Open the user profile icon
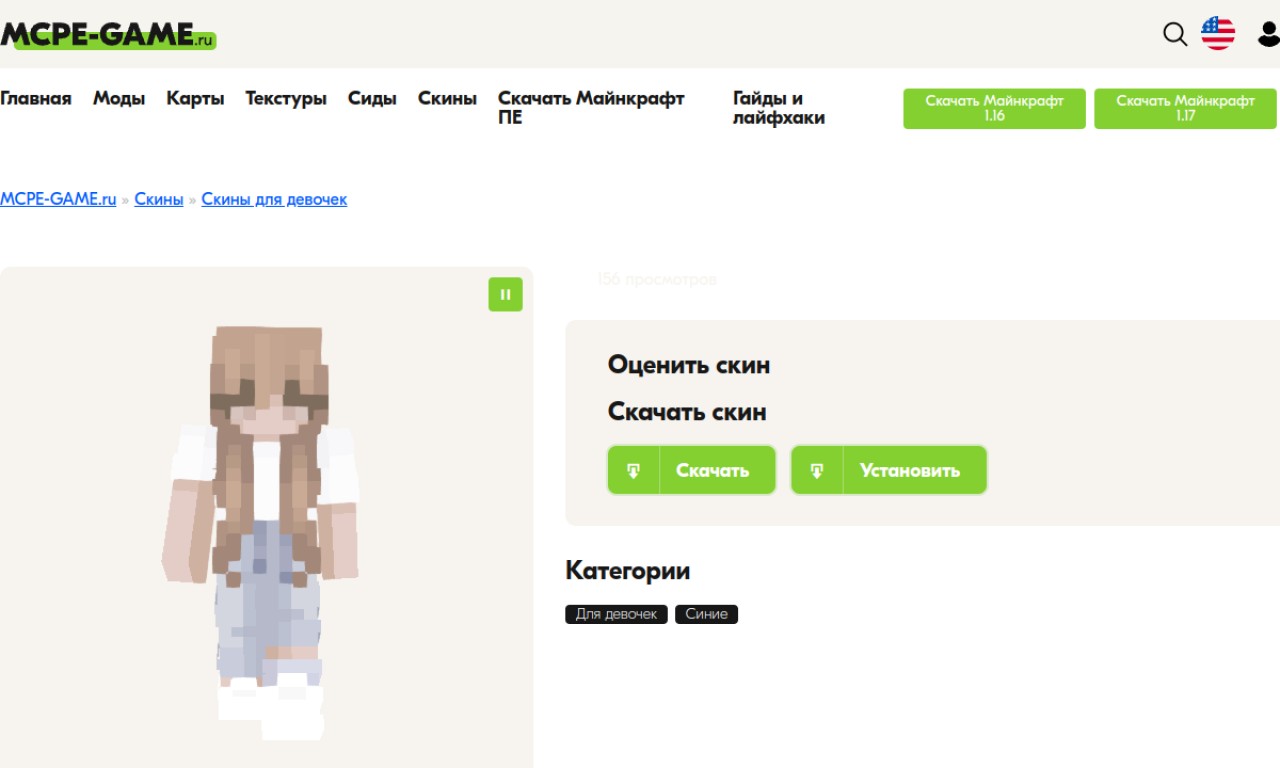The width and height of the screenshot is (1280, 768). point(1269,34)
